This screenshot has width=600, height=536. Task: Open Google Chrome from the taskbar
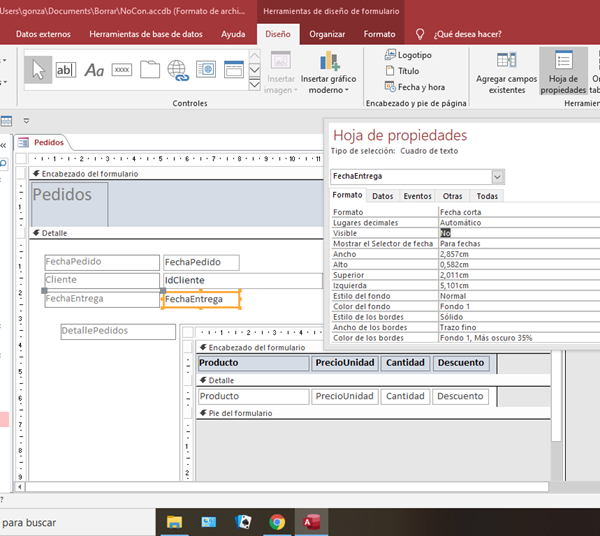[277, 521]
